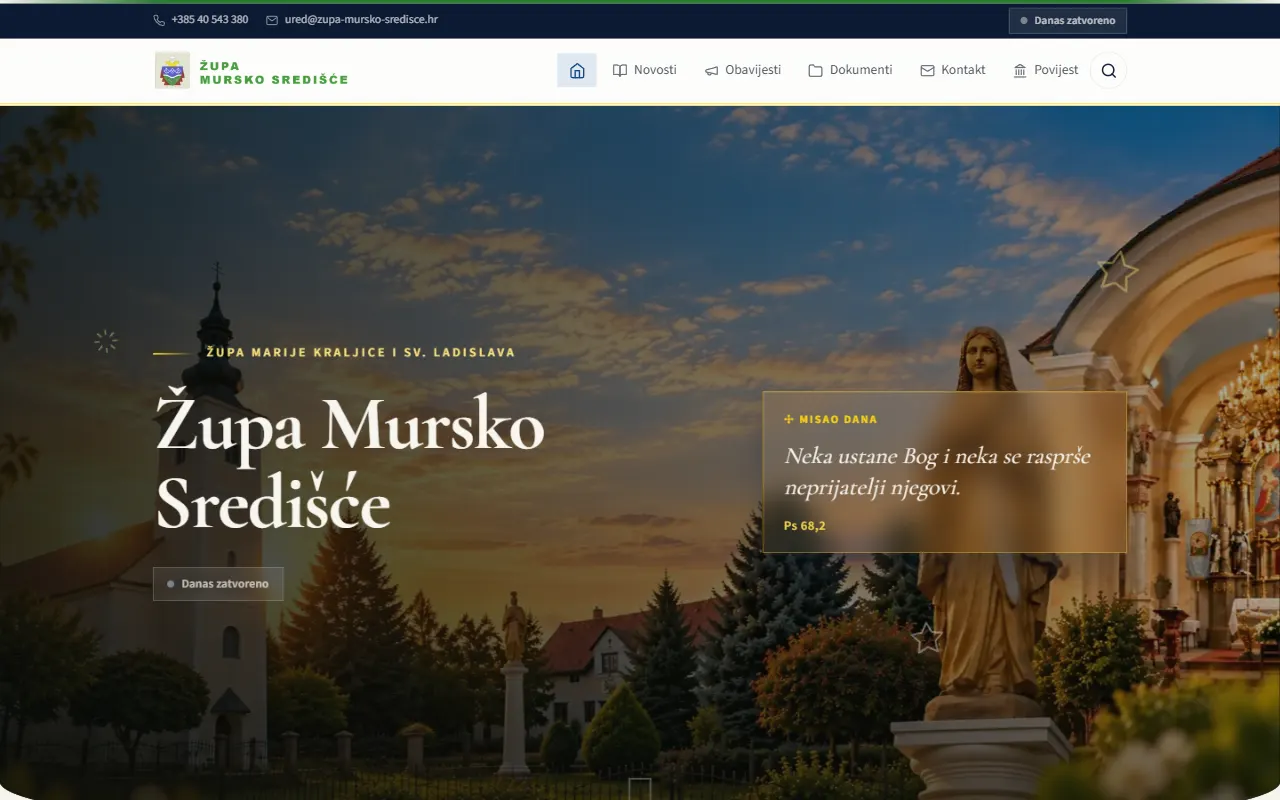
Task: Click the email ured@zupa-mursko-sredisce.hr
Action: (x=361, y=20)
